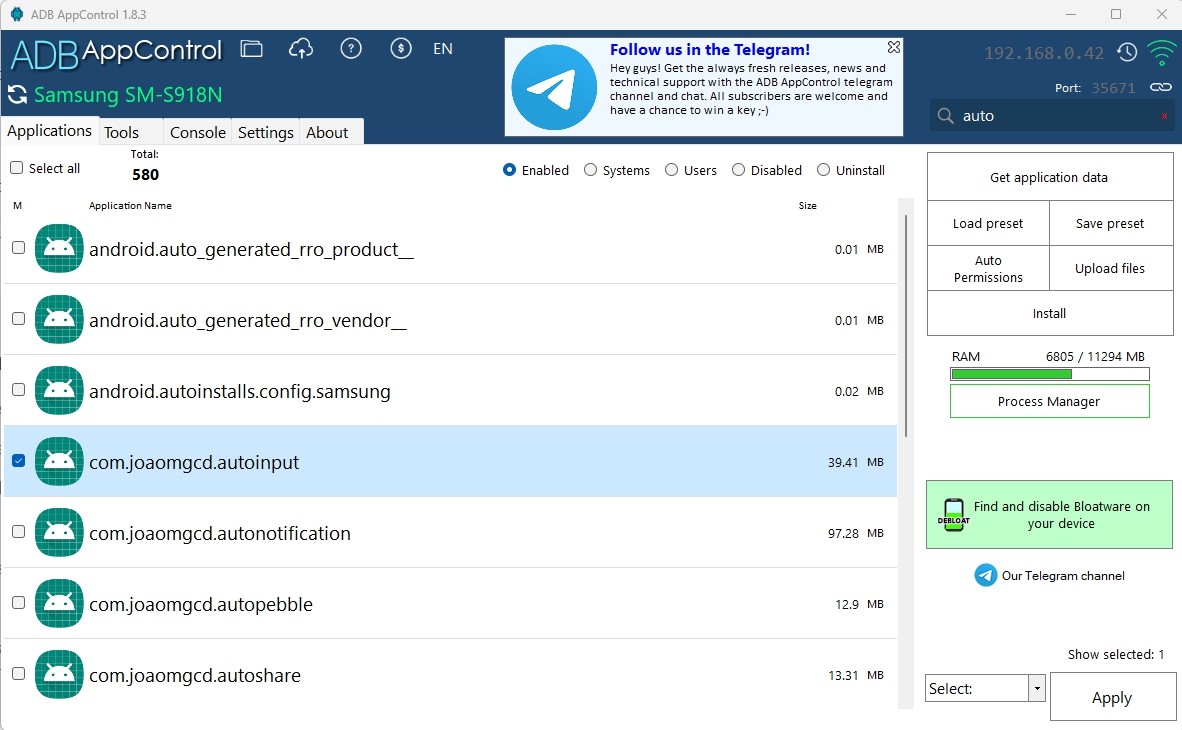The image size is (1182, 730).
Task: Open help question mark icon
Action: pyautogui.click(x=351, y=49)
